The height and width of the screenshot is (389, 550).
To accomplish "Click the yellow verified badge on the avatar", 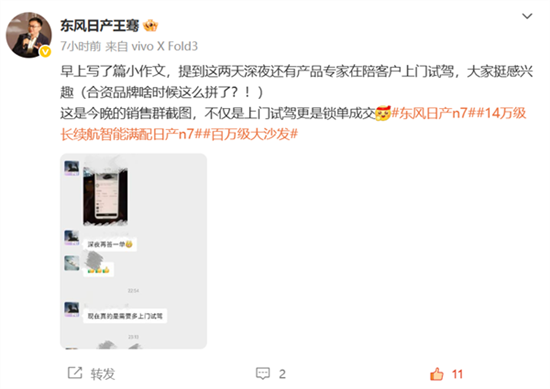I will coord(45,52).
